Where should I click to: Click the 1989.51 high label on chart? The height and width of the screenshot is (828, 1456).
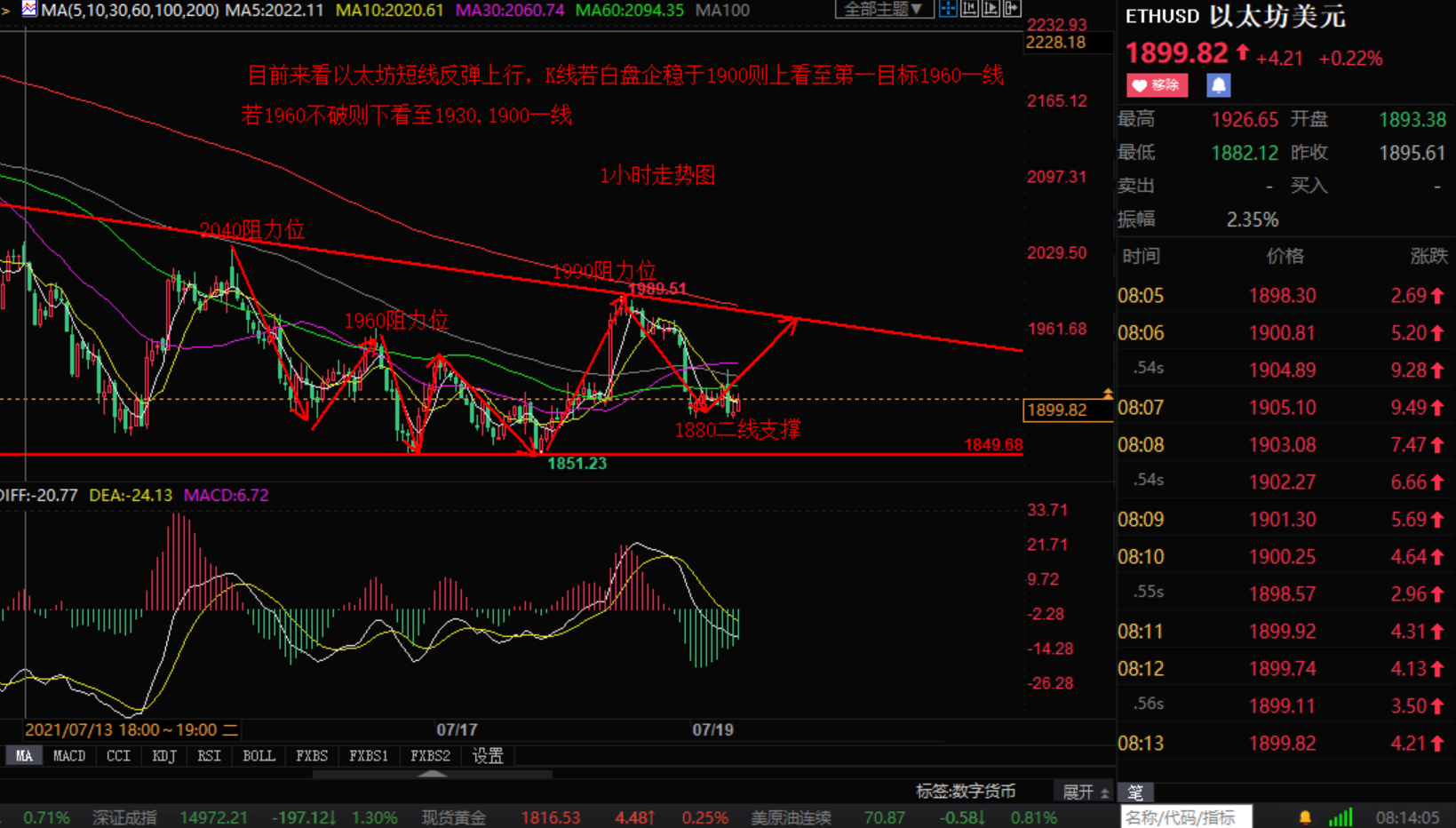[656, 289]
